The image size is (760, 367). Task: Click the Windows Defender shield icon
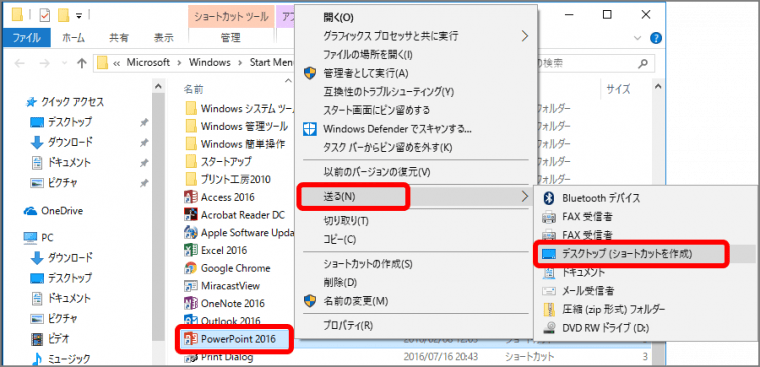pyautogui.click(x=309, y=128)
